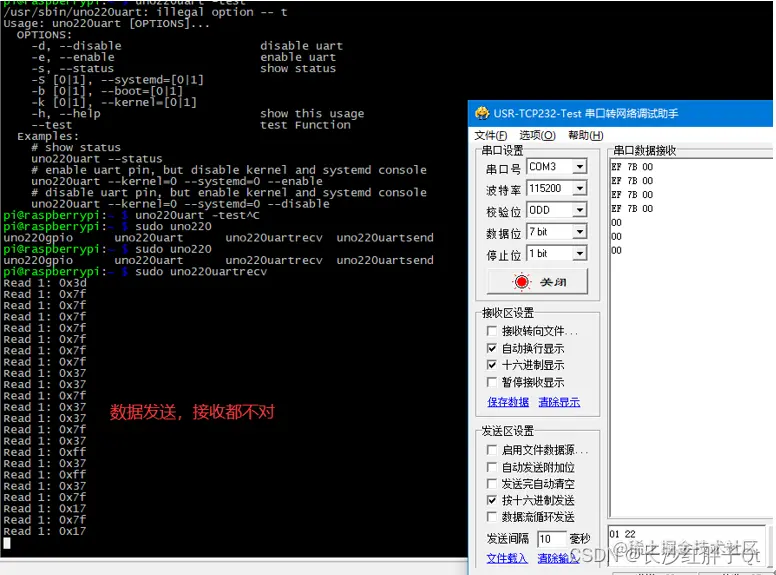
Task: Open the 文件(F) menu
Action: click(490, 135)
